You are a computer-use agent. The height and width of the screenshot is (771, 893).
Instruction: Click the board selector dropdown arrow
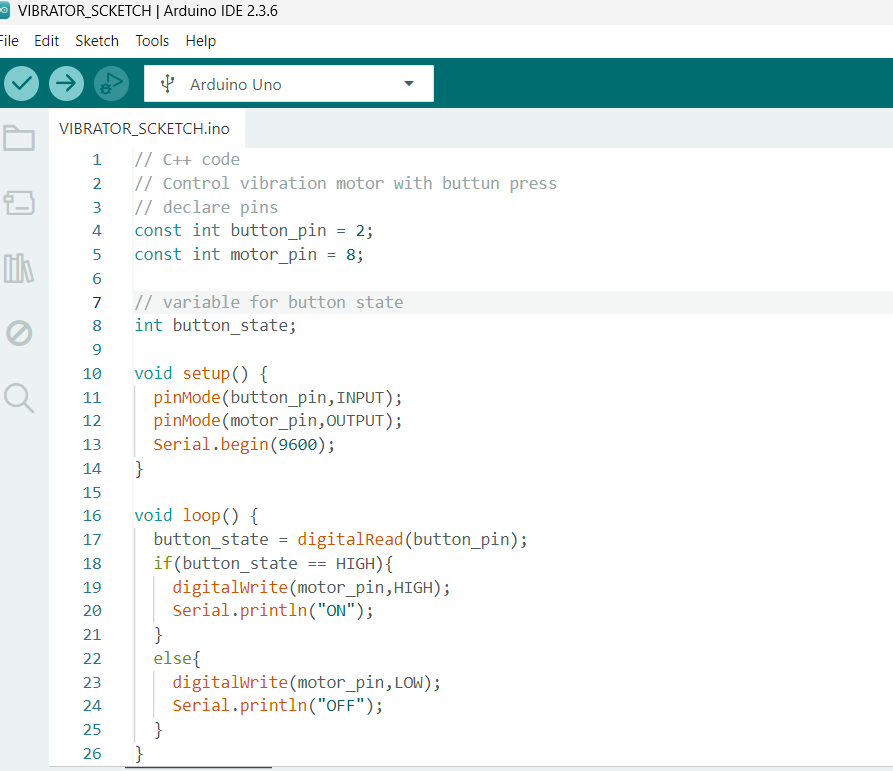(x=408, y=84)
